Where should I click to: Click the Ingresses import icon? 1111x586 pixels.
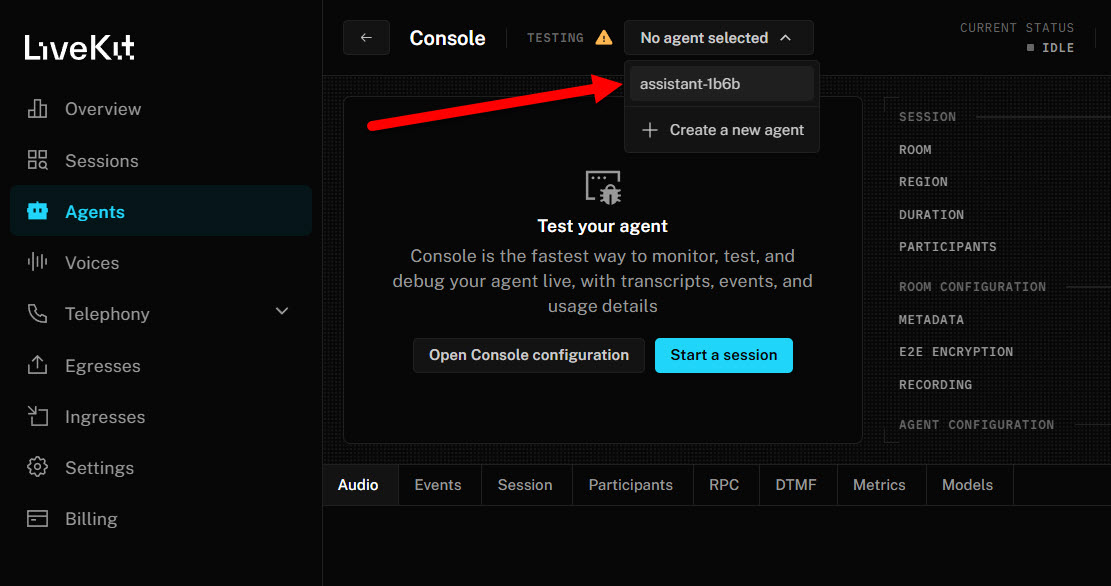(38, 416)
